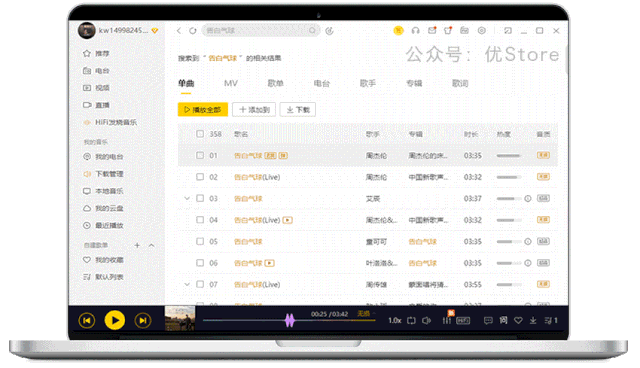Click the lossless quality badge on row 02
640x368 pixels.
(543, 177)
